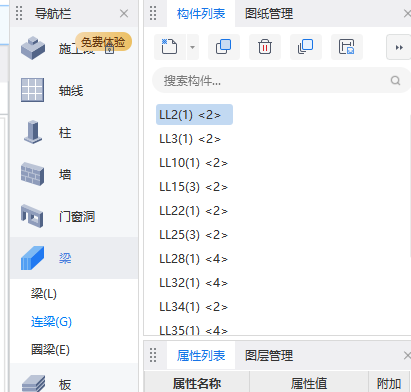Image resolution: width=411 pixels, height=392 pixels.
Task: Open the 门窗洞 opening icon
Action: (32, 216)
